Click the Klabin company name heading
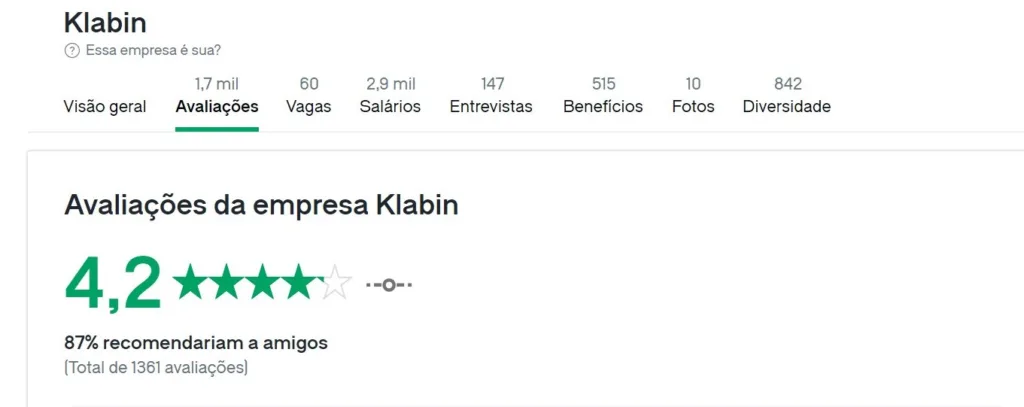The height and width of the screenshot is (407, 1024). point(105,23)
